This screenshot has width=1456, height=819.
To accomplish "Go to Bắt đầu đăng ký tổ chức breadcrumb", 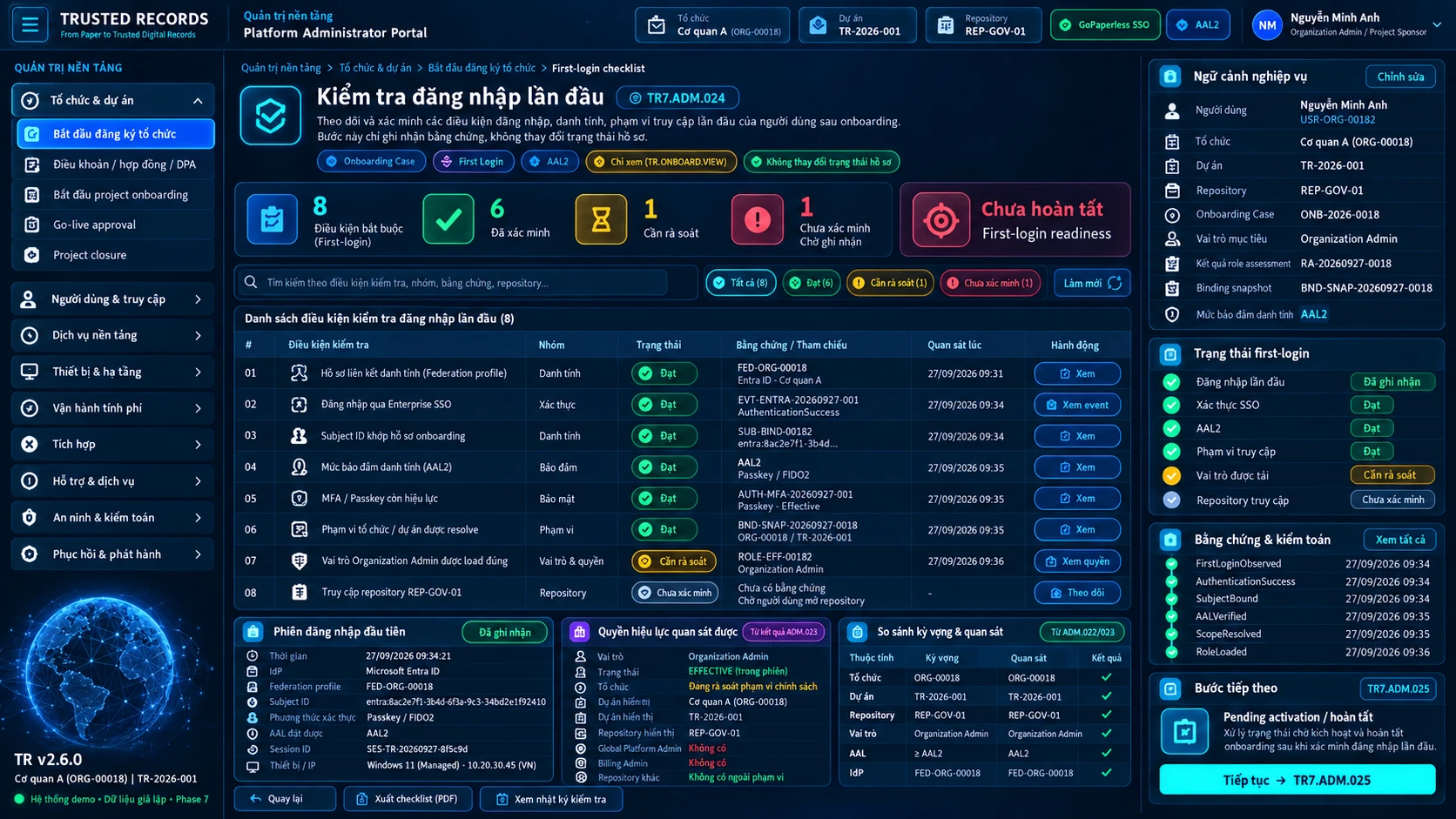I will (x=482, y=68).
